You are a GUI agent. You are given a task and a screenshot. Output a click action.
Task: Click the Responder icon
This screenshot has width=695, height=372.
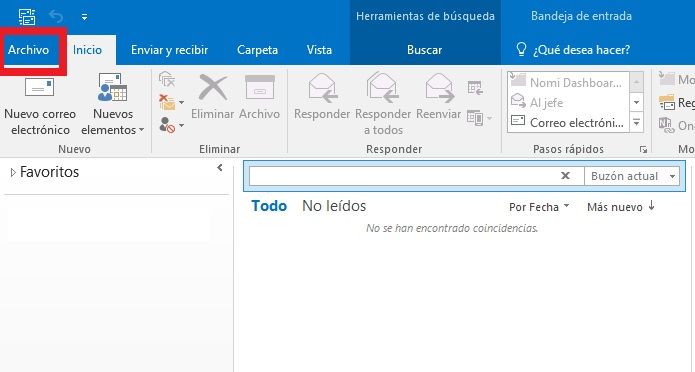[322, 88]
